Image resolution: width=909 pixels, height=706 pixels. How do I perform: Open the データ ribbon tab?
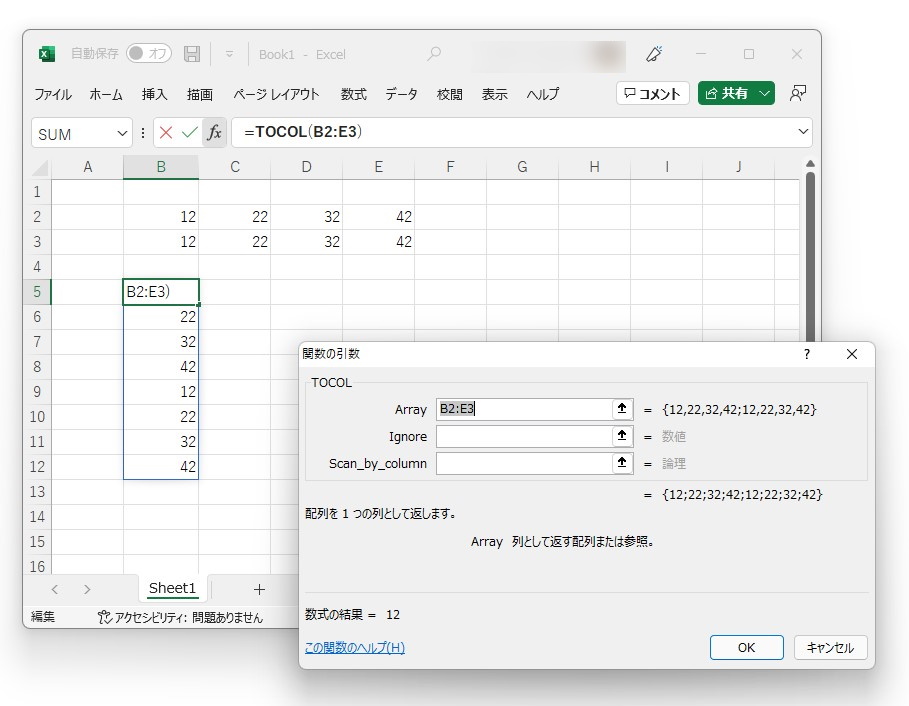[401, 94]
